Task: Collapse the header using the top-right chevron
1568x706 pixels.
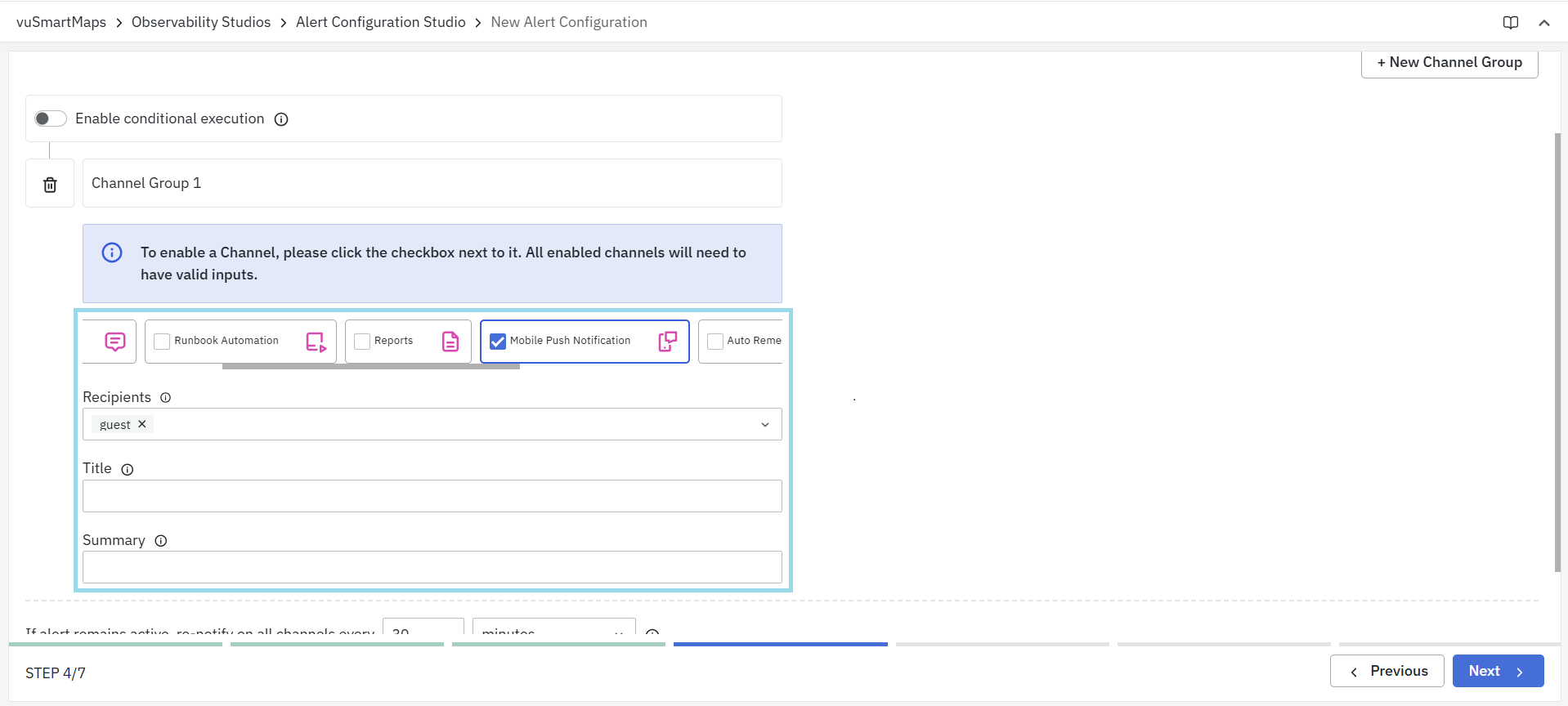Action: 1543,23
